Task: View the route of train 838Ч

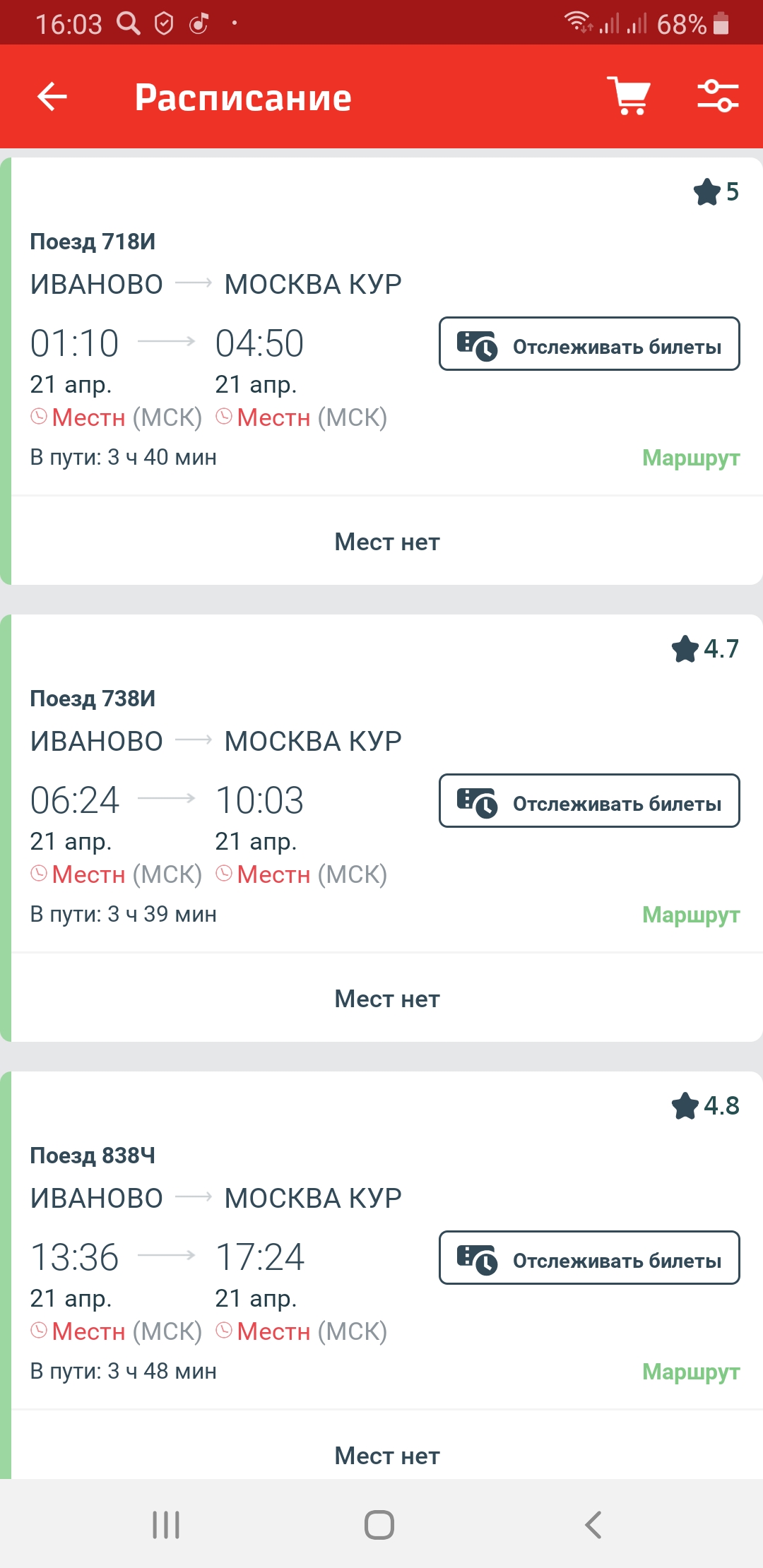Action: tap(690, 1372)
